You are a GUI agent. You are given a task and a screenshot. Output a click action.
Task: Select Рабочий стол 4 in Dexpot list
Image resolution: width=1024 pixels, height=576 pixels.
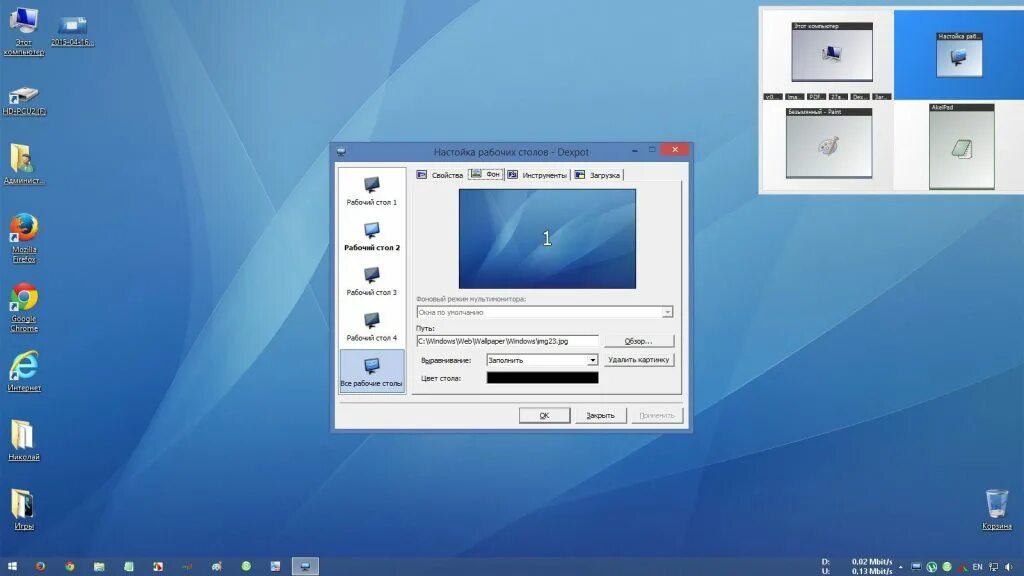click(372, 327)
